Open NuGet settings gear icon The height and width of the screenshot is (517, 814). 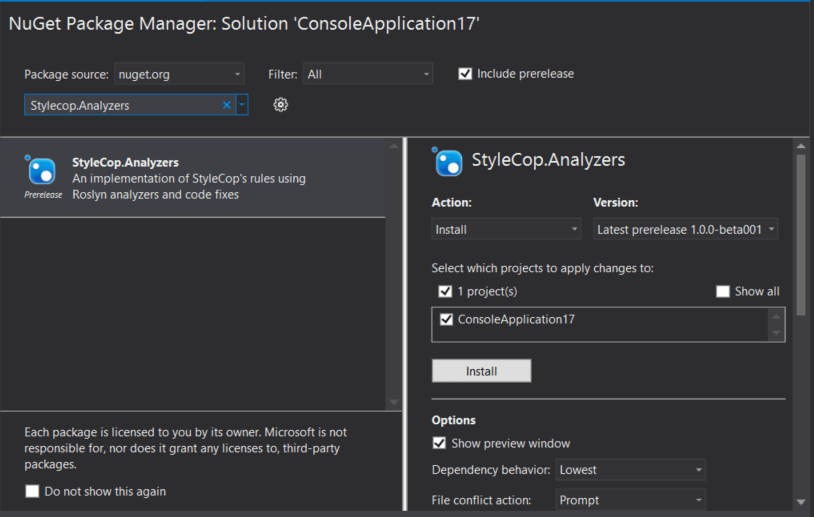click(280, 105)
